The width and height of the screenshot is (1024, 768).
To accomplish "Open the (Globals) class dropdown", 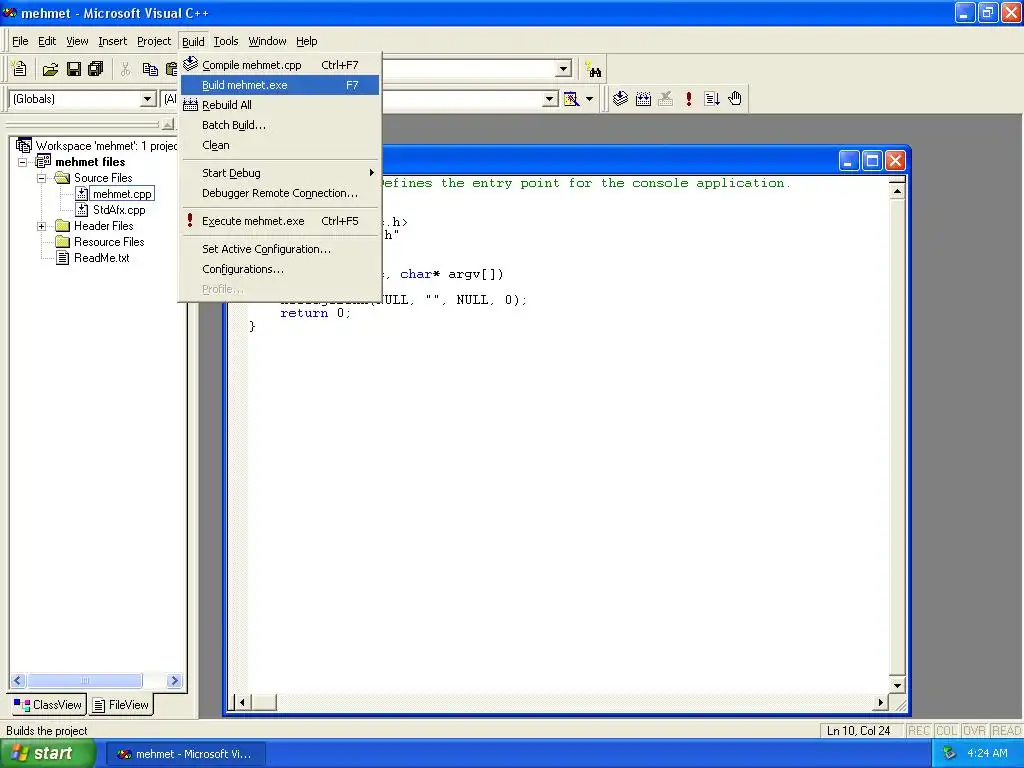I will coord(148,99).
